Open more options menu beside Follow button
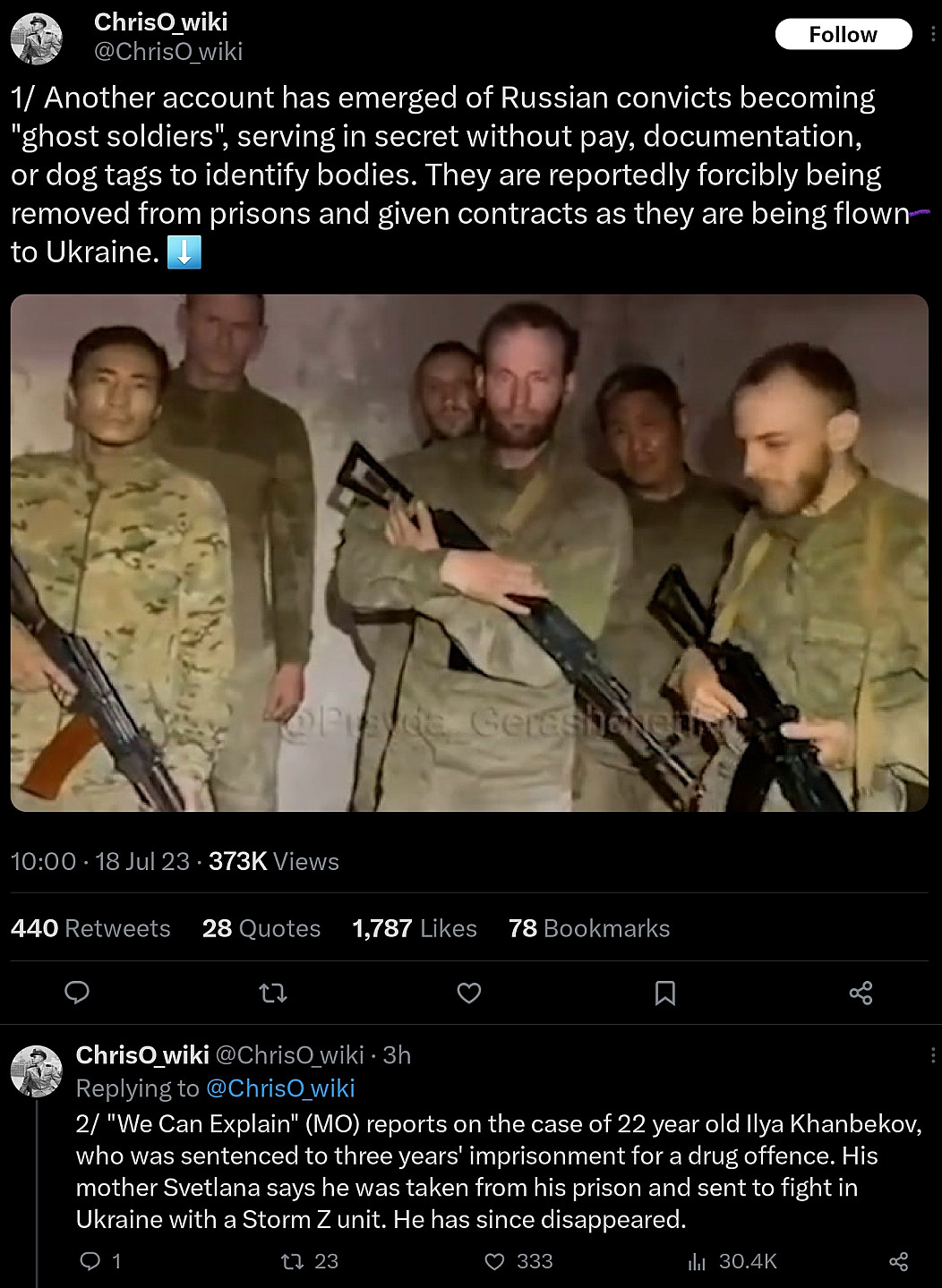Viewport: 942px width, 1288px height. (933, 35)
